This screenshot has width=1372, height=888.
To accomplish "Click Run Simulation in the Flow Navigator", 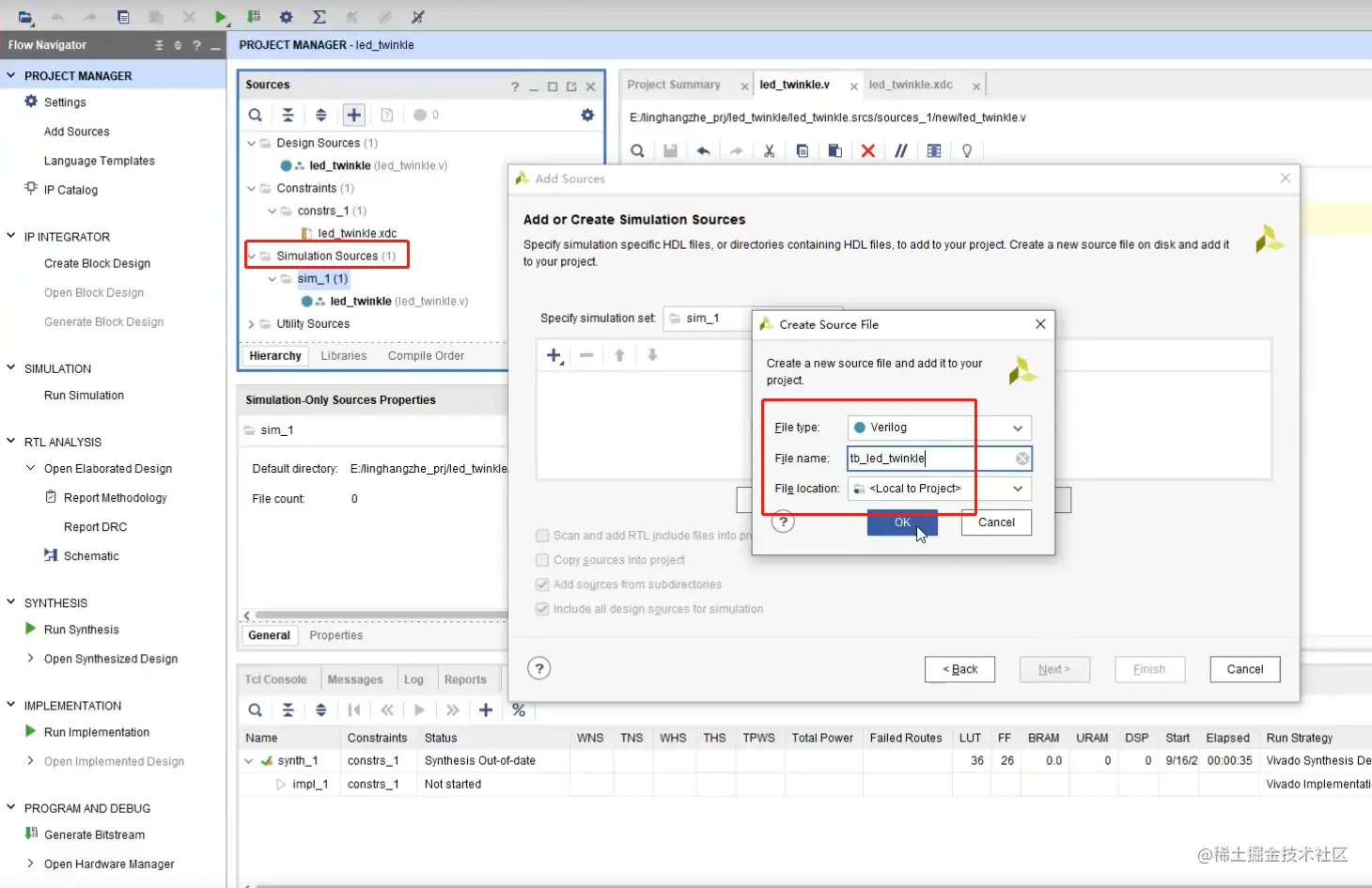I will point(84,396).
